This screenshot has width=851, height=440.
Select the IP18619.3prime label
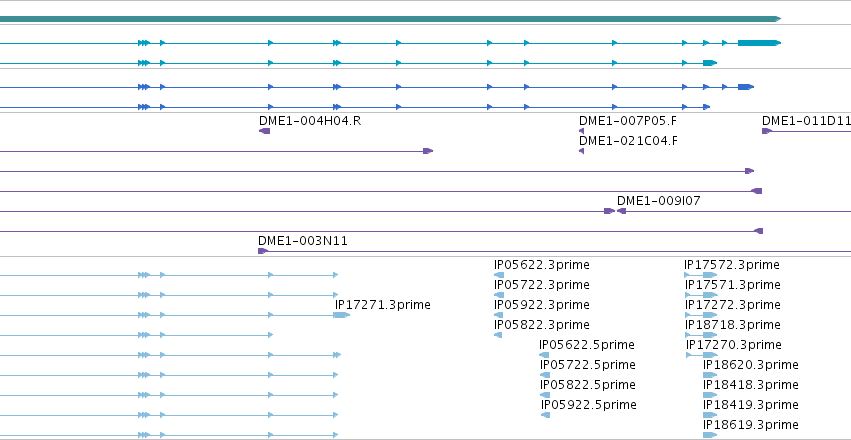coord(751,424)
